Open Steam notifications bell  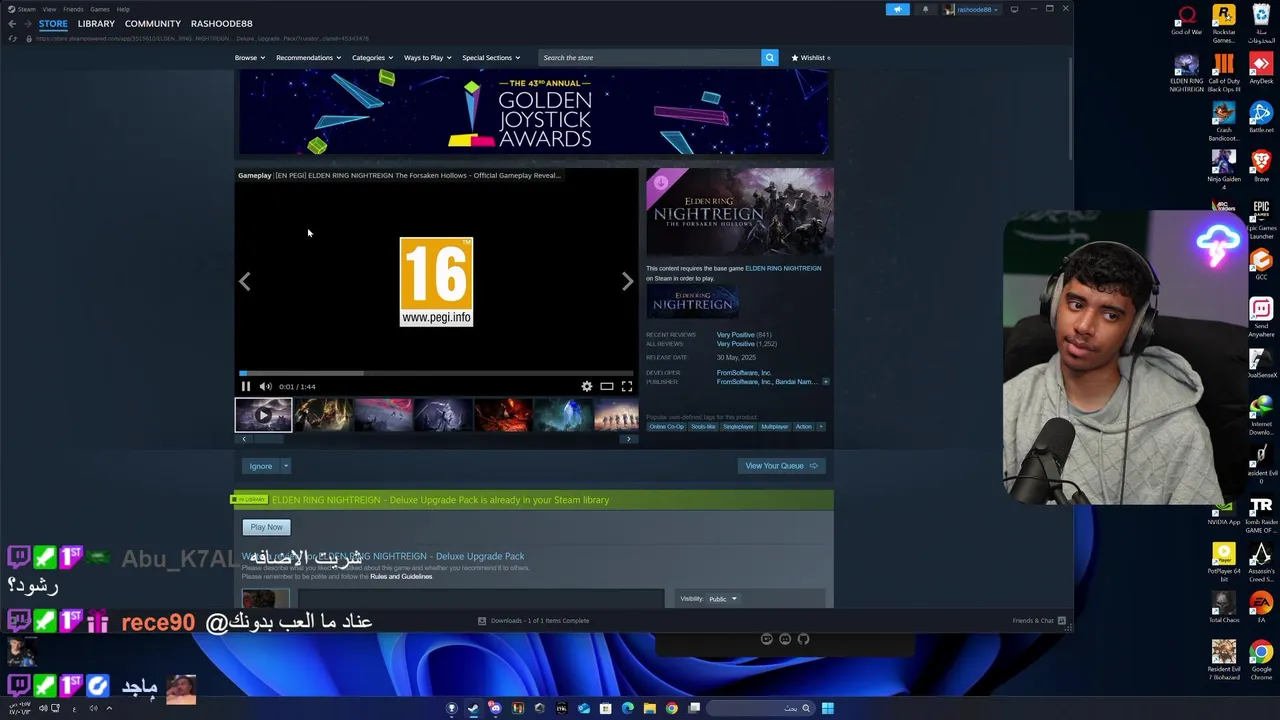(925, 9)
